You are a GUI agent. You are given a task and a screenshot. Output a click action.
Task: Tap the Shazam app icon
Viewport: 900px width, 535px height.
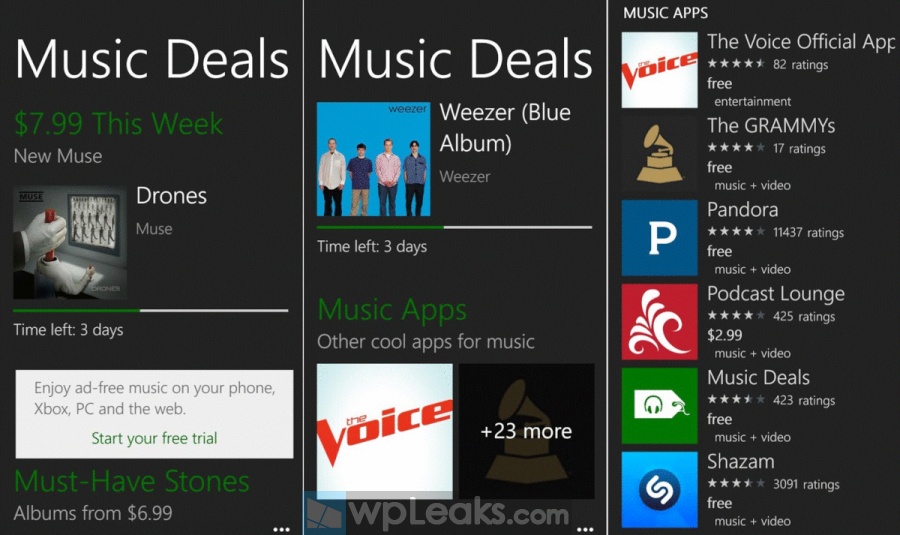660,490
